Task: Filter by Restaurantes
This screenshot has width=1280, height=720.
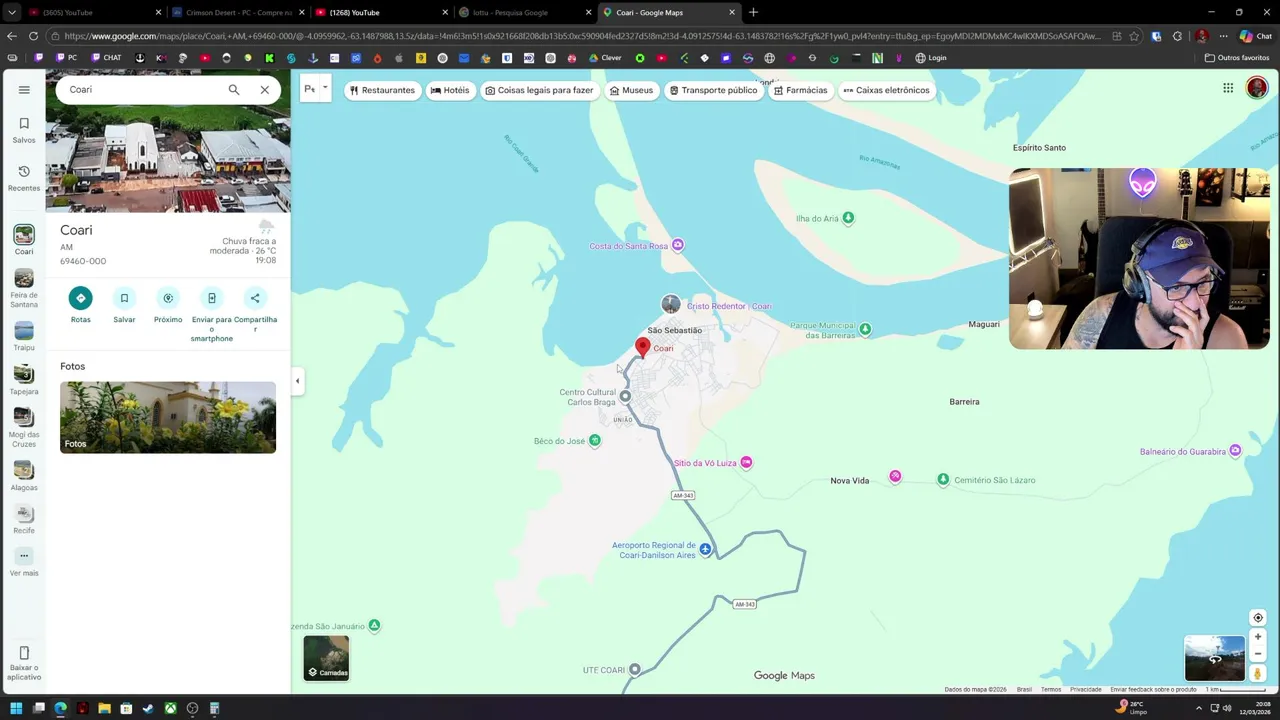Action: click(x=382, y=90)
